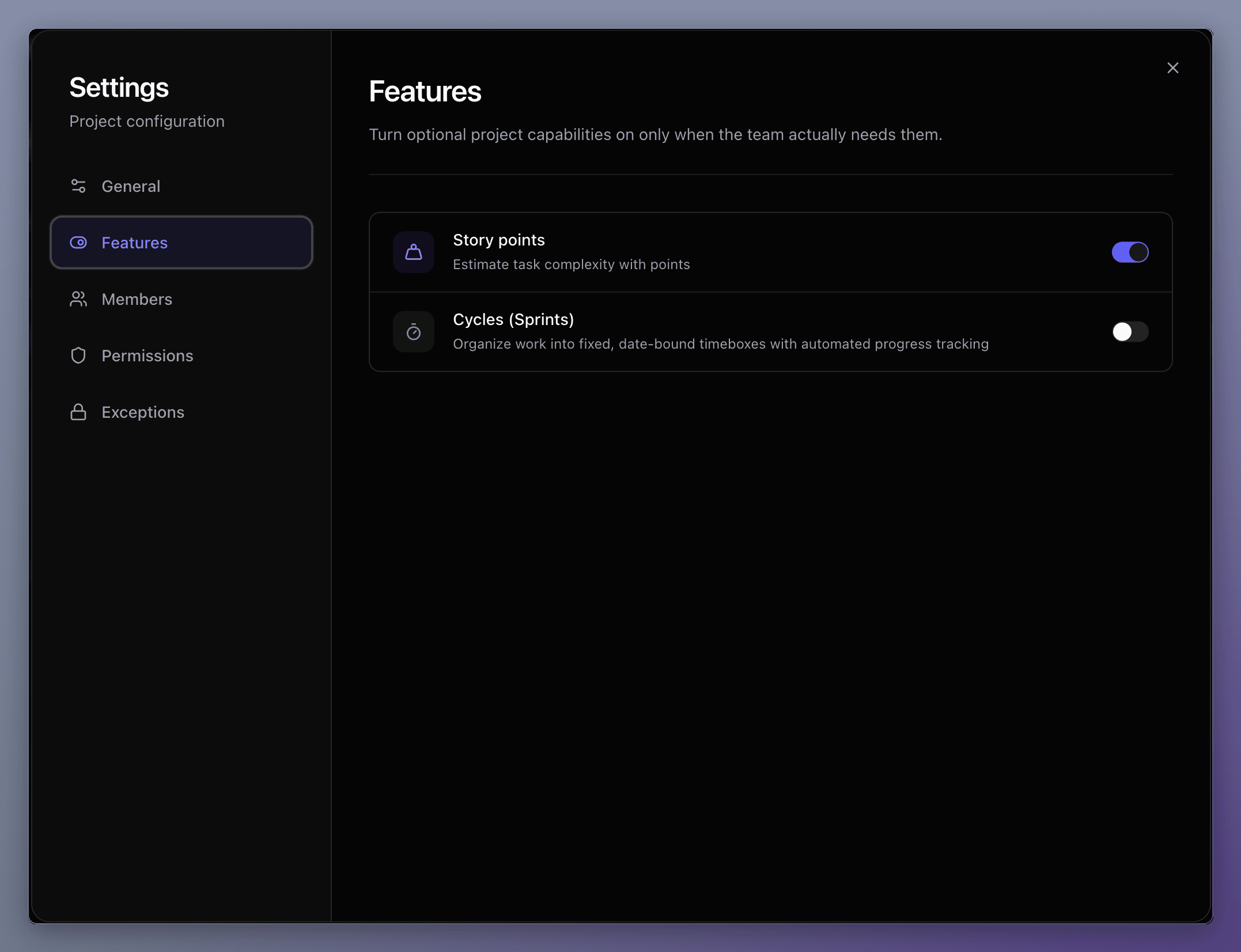
Task: Click the 'Organize work into fixed' description
Action: point(721,344)
